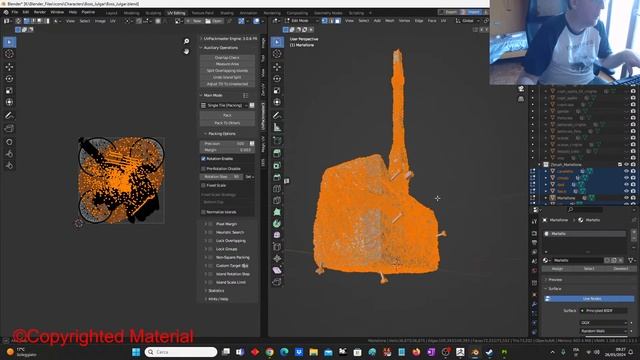Screen dimensions: 640x360
Task: Select the Grab tool in UV editor toolbar
Action: pyautogui.click(x=9, y=142)
